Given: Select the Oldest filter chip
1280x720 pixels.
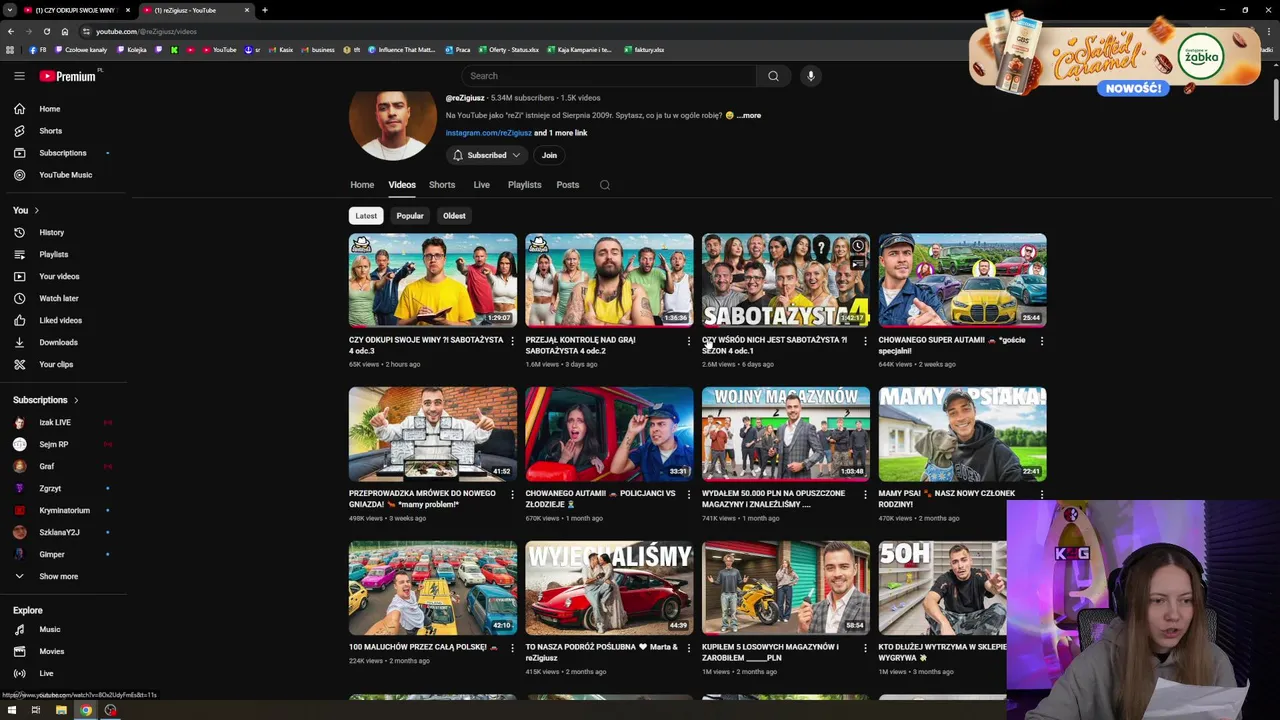Looking at the screenshot, I should [x=454, y=216].
